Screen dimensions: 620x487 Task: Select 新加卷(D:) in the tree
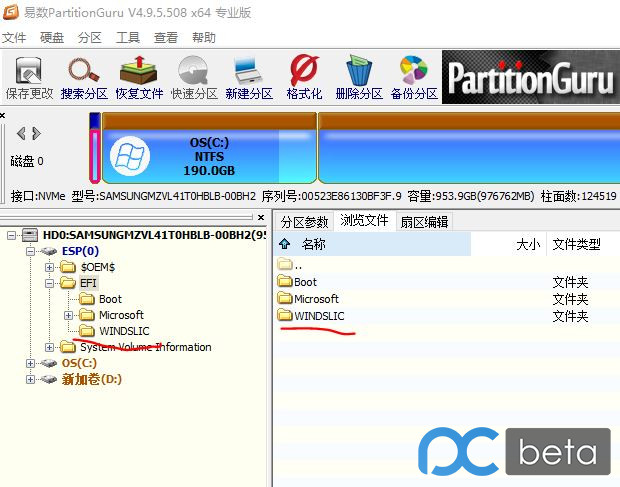91,379
